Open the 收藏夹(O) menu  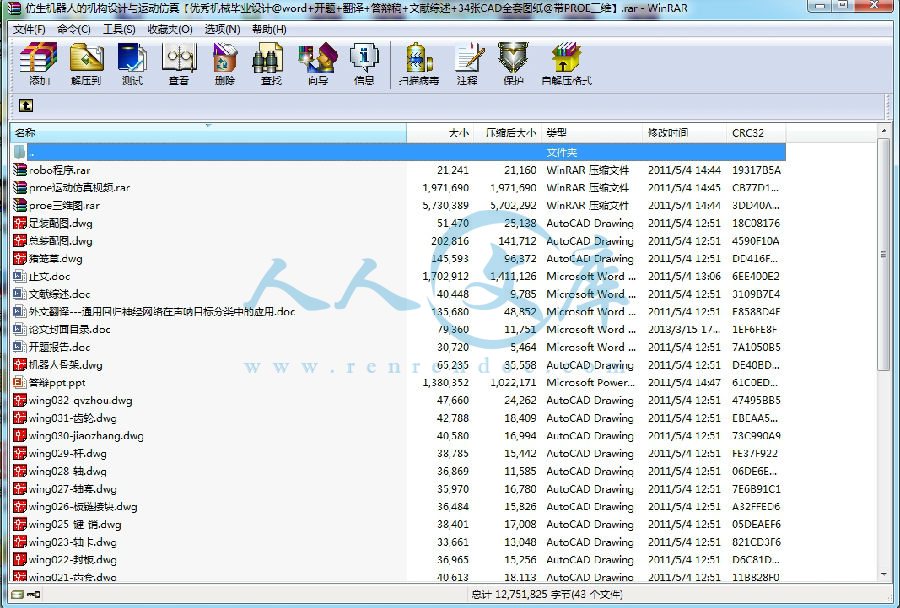170,29
